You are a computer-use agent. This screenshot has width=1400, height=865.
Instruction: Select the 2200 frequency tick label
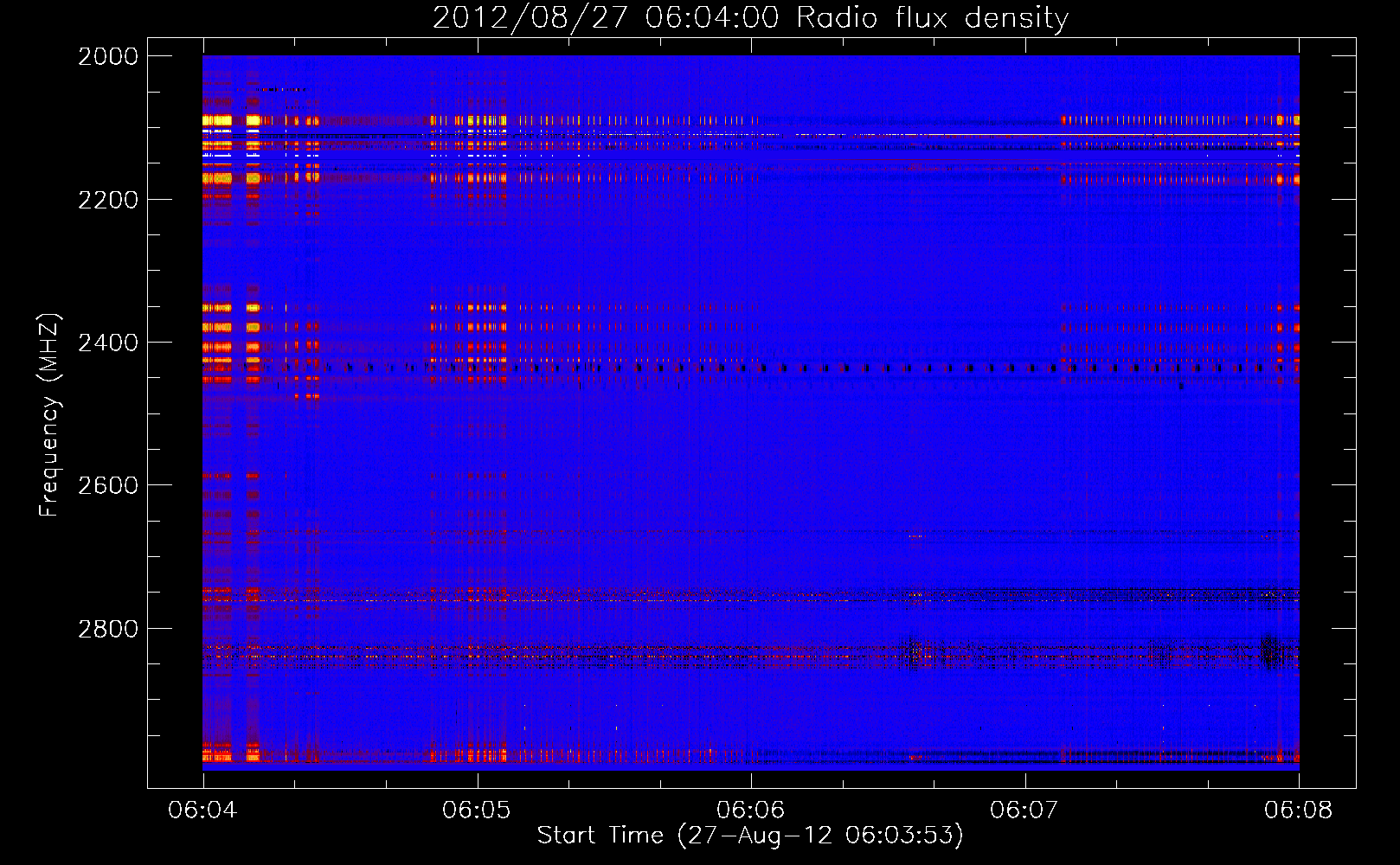coord(108,200)
